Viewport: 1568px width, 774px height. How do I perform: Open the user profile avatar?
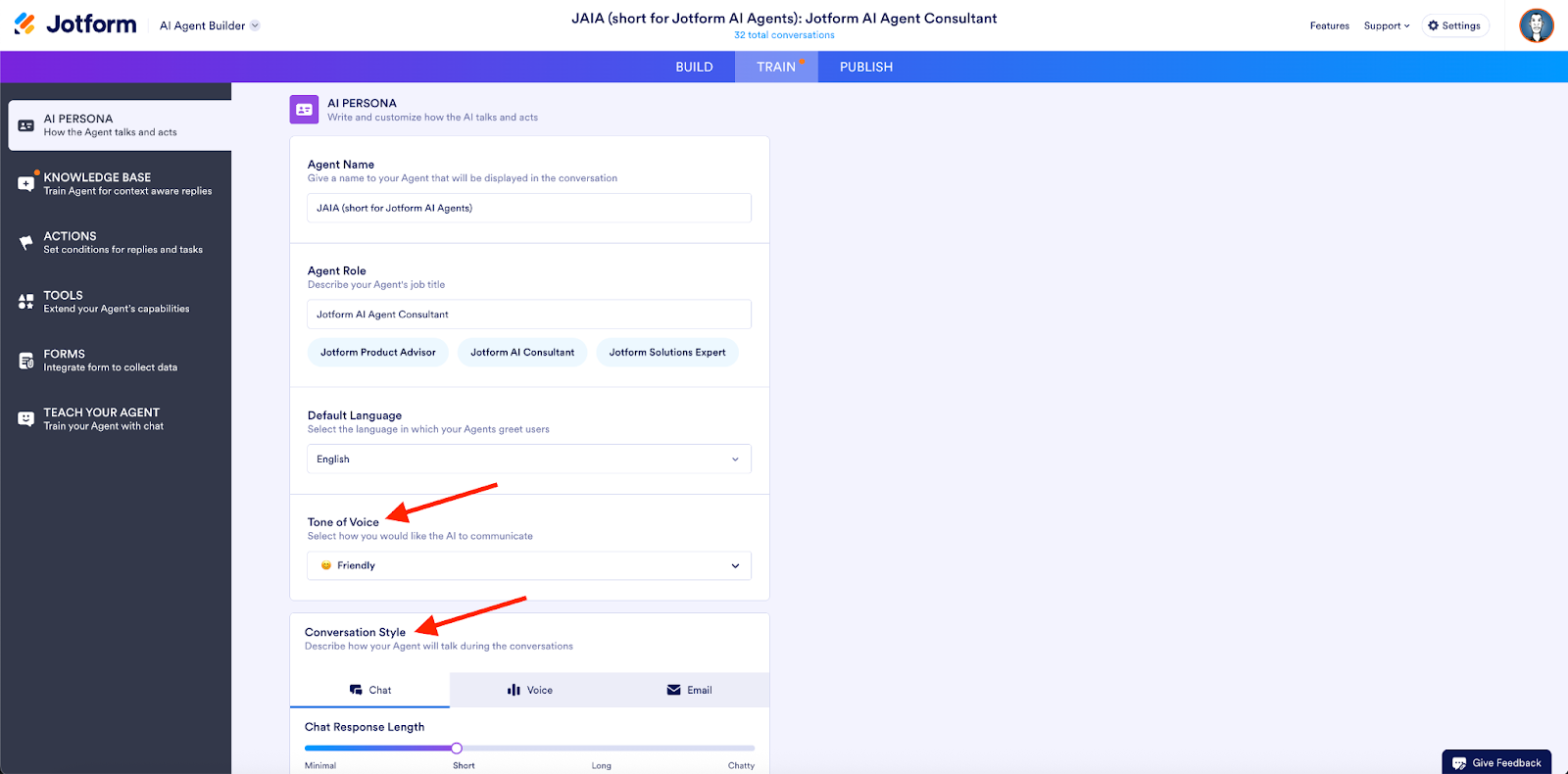(1536, 25)
